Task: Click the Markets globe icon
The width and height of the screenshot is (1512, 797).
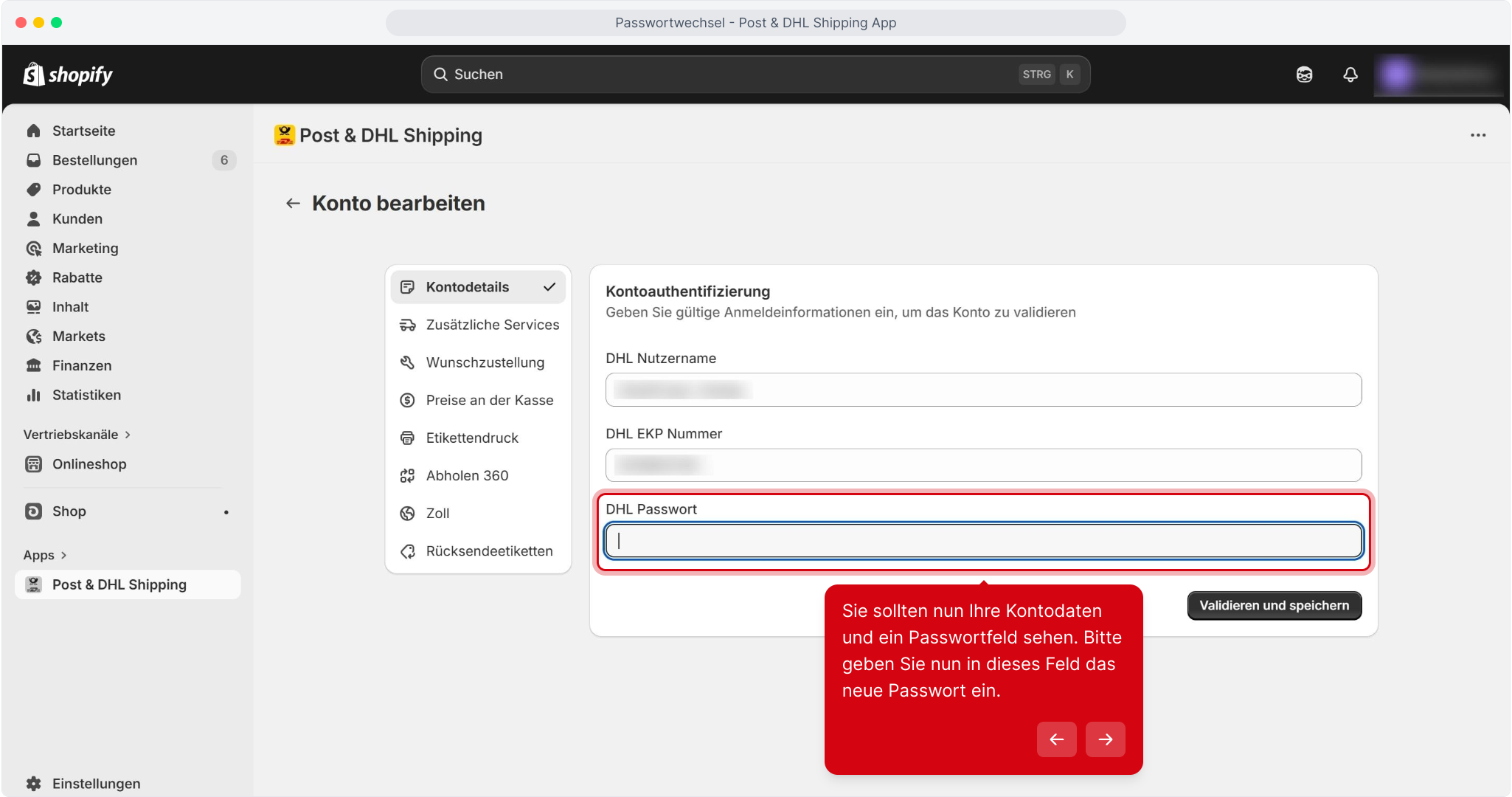Action: (x=34, y=337)
